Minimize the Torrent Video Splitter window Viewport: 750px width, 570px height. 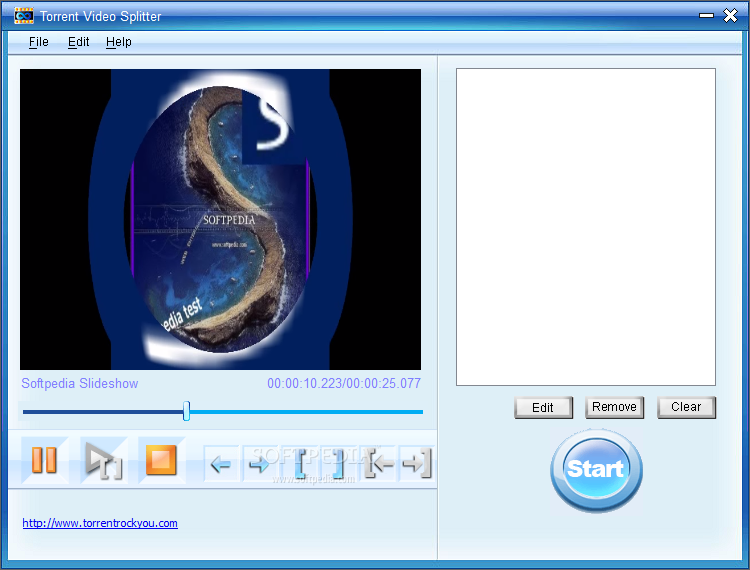click(706, 16)
